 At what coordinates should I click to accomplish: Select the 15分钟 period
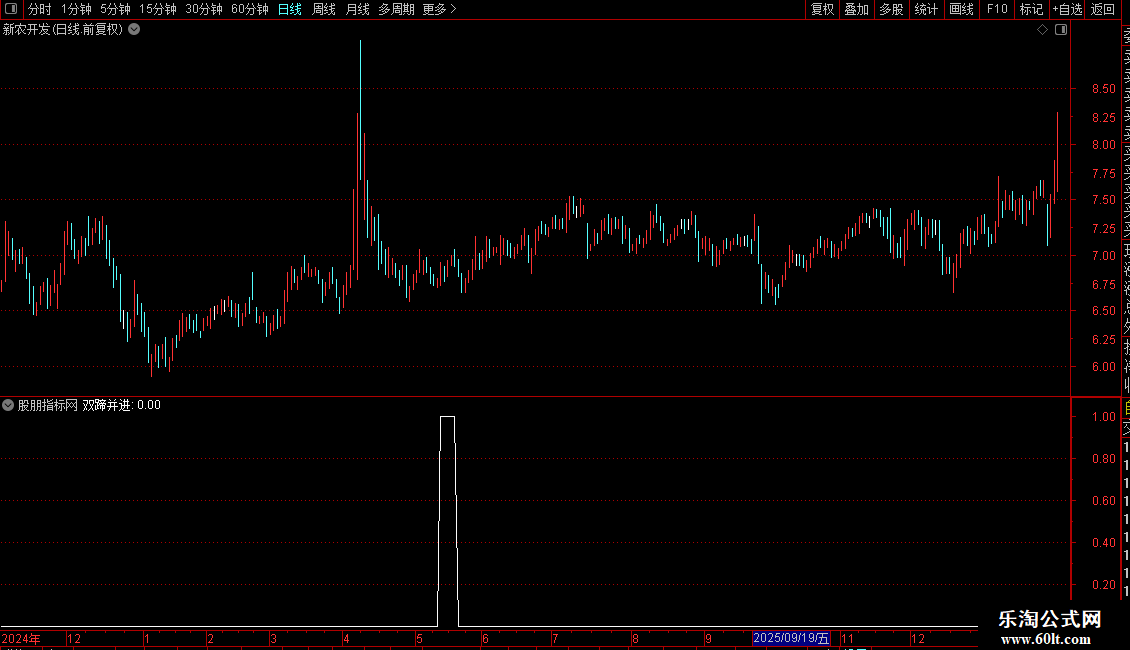pyautogui.click(x=158, y=9)
